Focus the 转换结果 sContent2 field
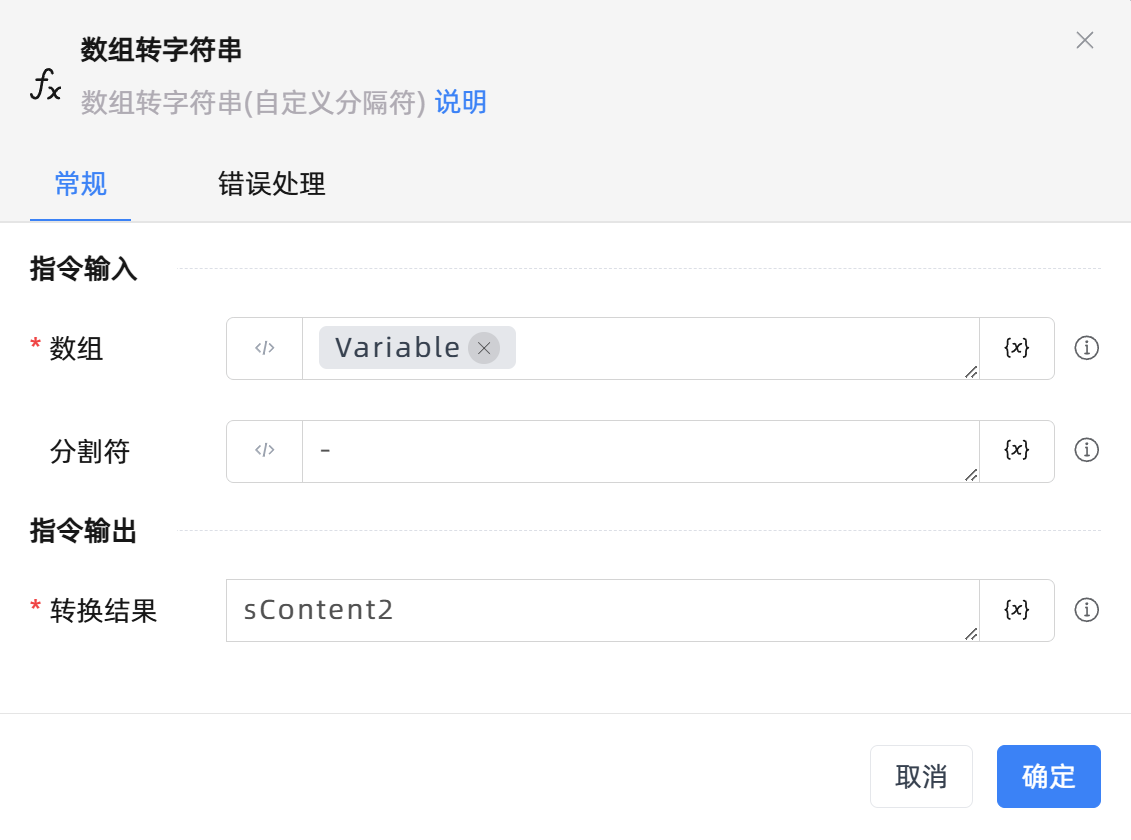Image resolution: width=1131 pixels, height=840 pixels. click(x=600, y=610)
